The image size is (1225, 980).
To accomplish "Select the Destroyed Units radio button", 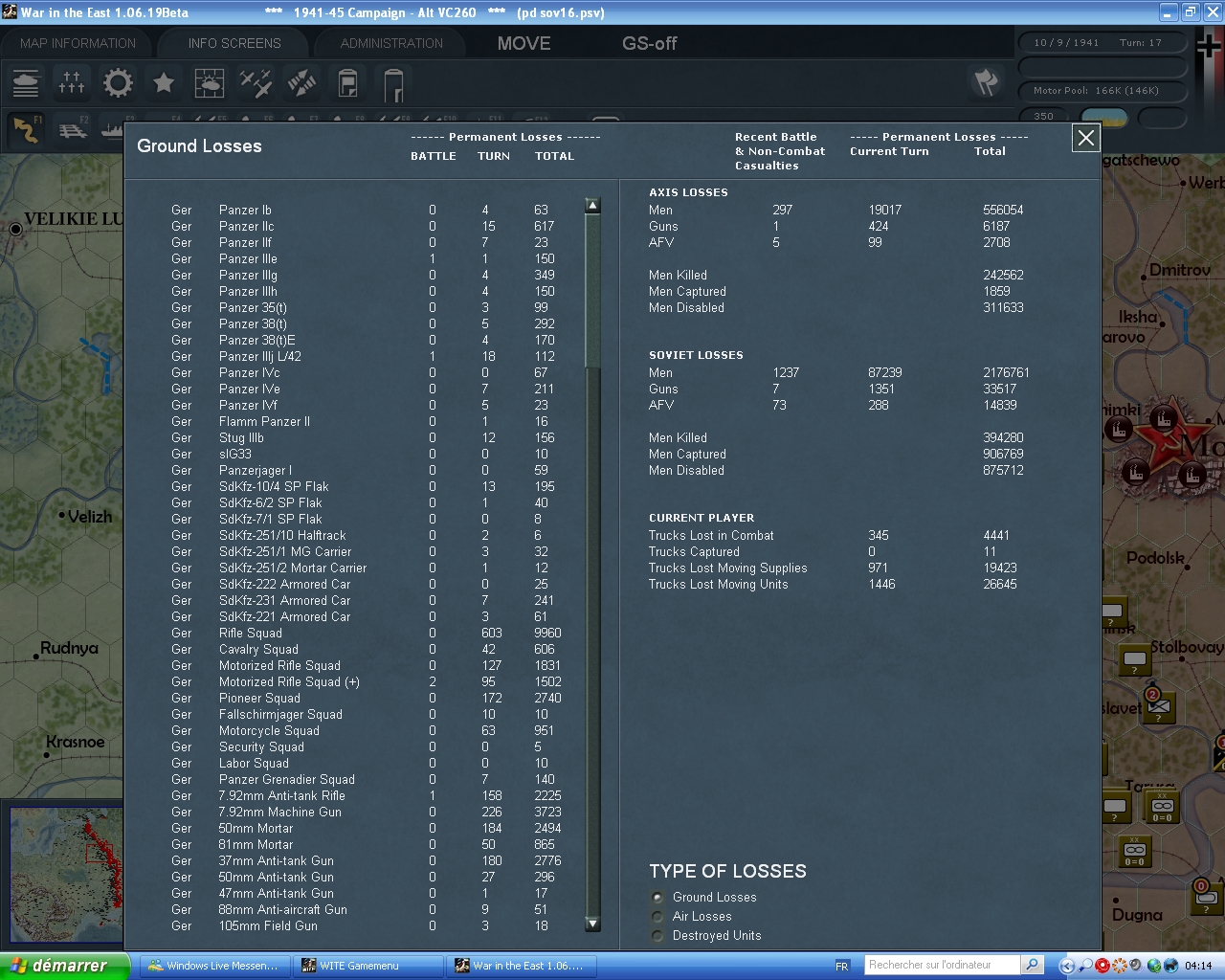I will [x=657, y=935].
